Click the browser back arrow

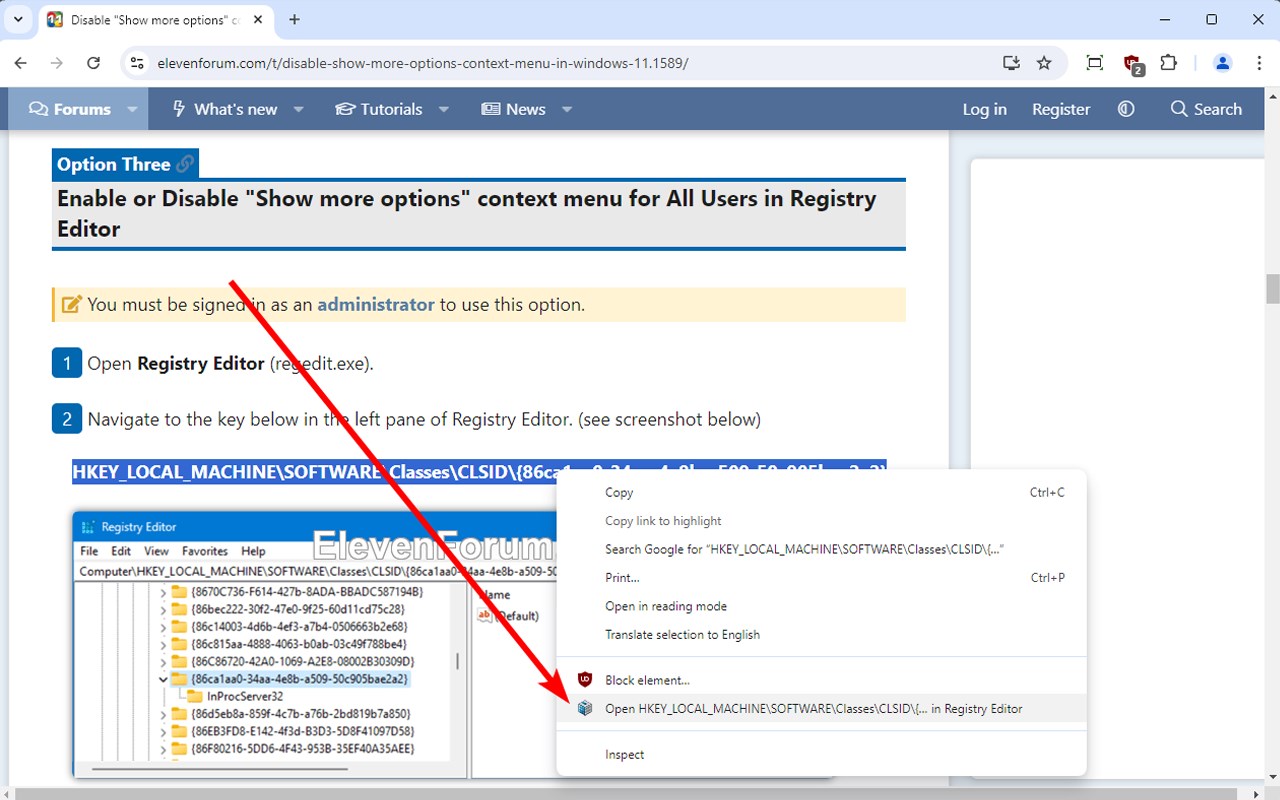pyautogui.click(x=21, y=63)
